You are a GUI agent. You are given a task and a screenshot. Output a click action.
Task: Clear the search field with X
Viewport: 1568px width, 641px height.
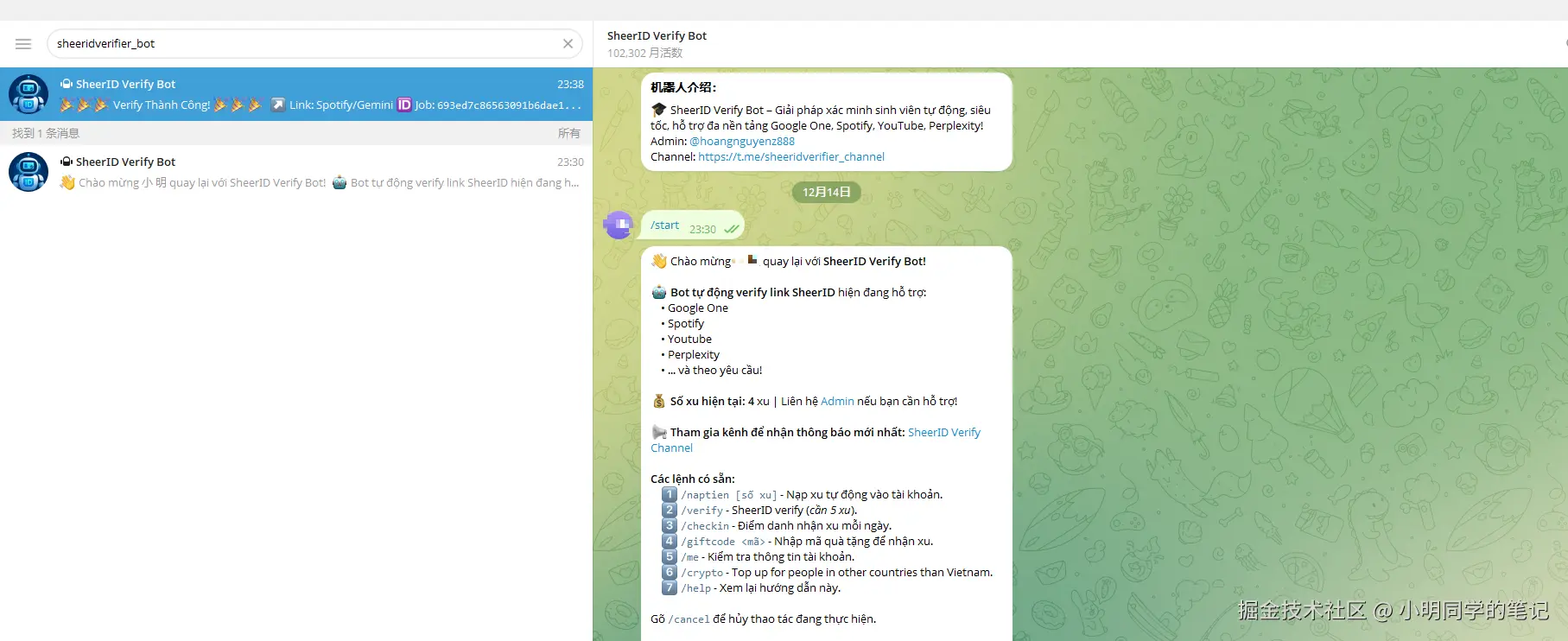point(568,44)
